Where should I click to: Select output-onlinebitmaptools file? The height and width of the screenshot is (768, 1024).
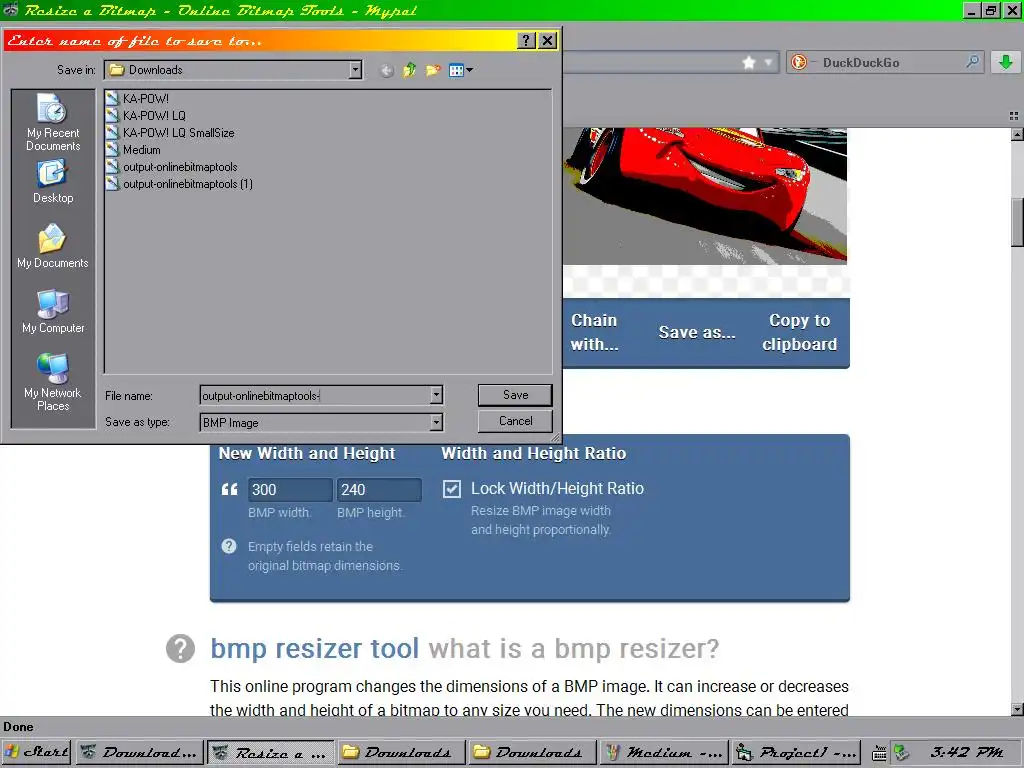(180, 167)
